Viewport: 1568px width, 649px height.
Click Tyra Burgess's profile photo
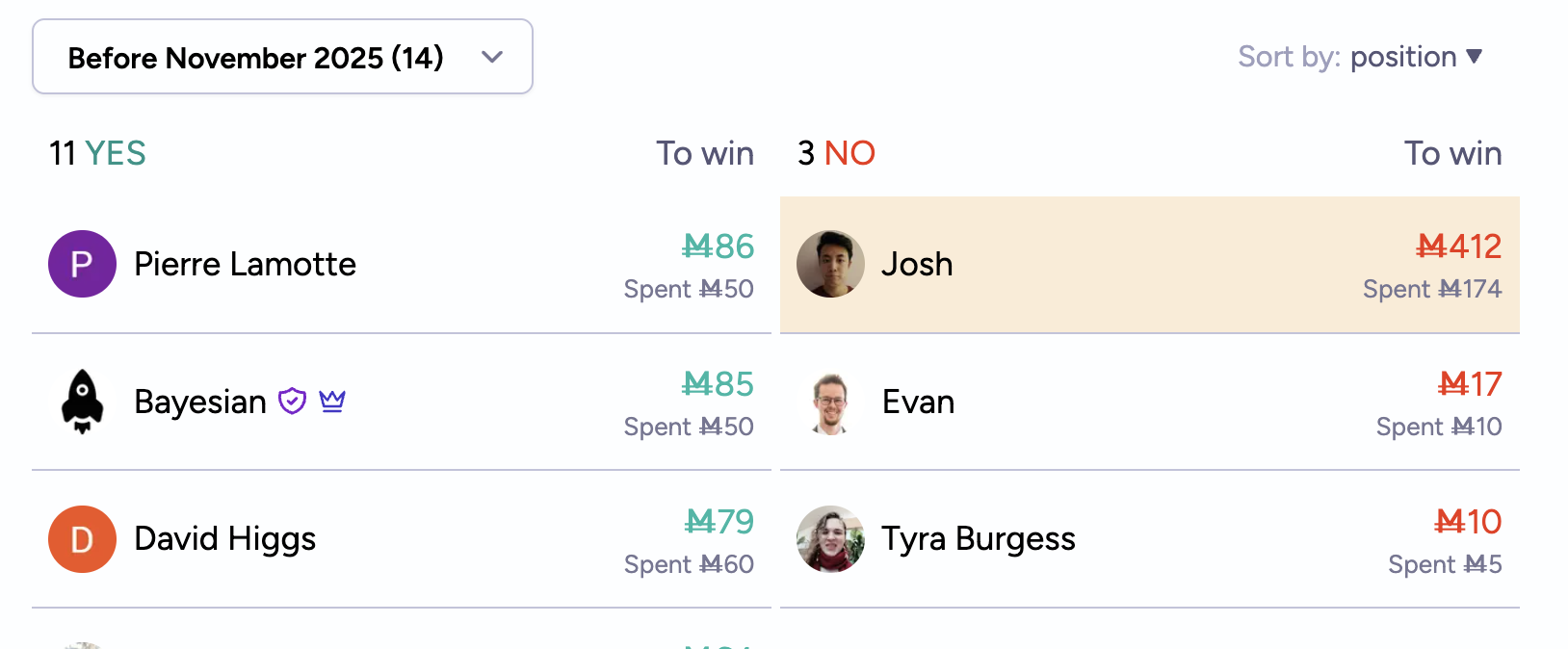[830, 539]
